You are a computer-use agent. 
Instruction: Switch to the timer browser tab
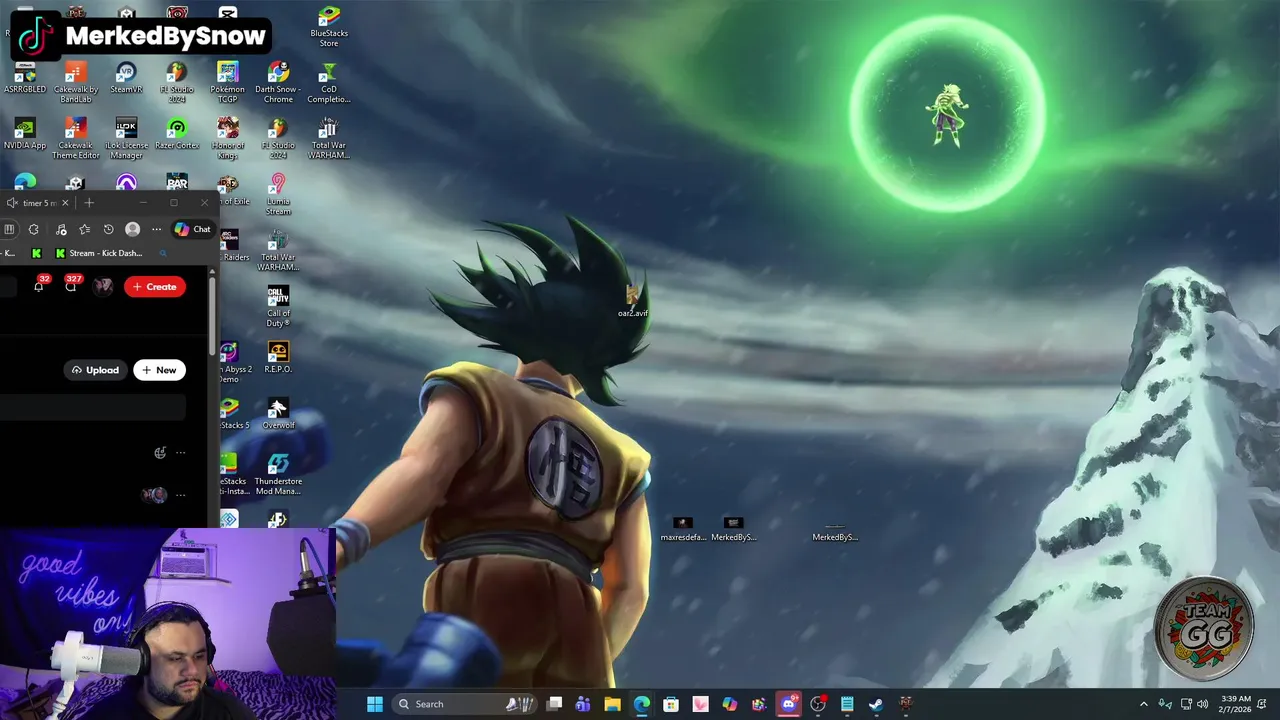click(38, 203)
